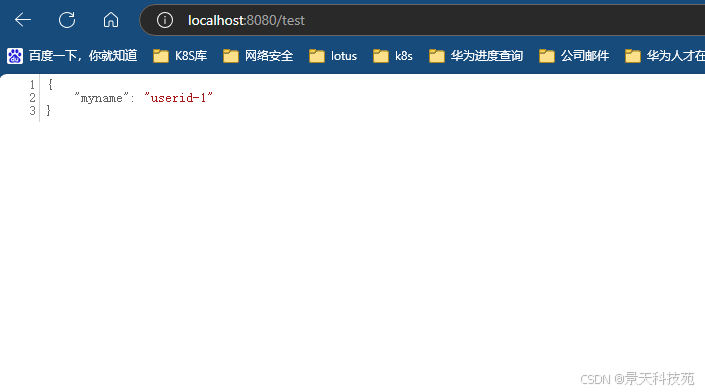
Task: Click the Baidu paw bookmark icon
Action: (x=15, y=56)
